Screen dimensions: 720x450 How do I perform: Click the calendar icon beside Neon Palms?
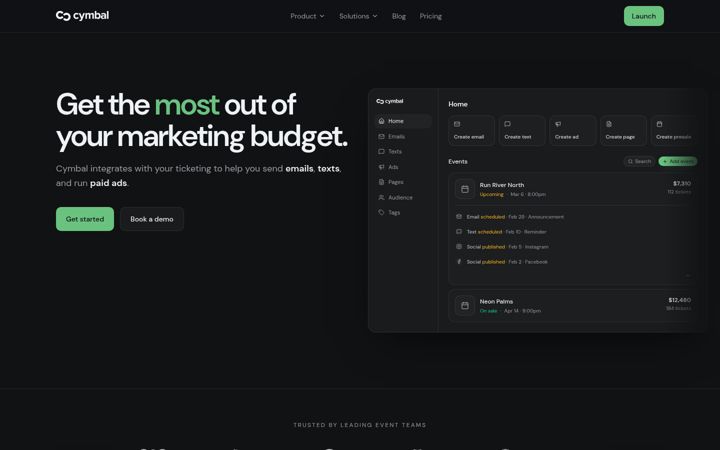465,305
